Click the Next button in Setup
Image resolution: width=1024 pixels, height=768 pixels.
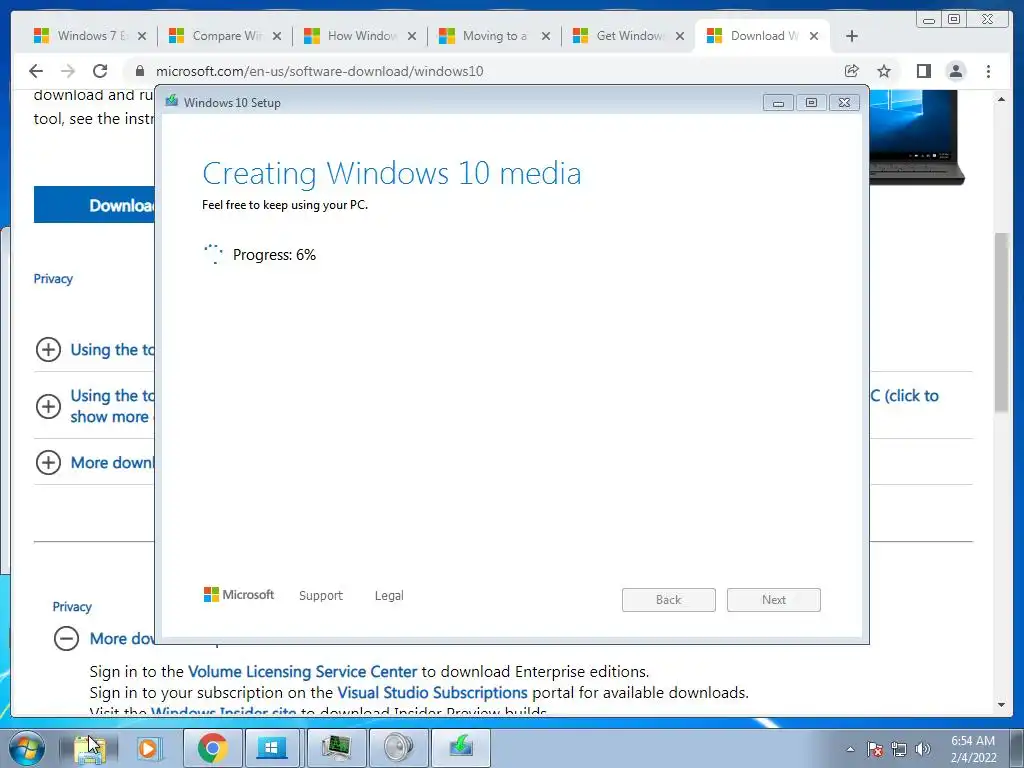(x=774, y=600)
